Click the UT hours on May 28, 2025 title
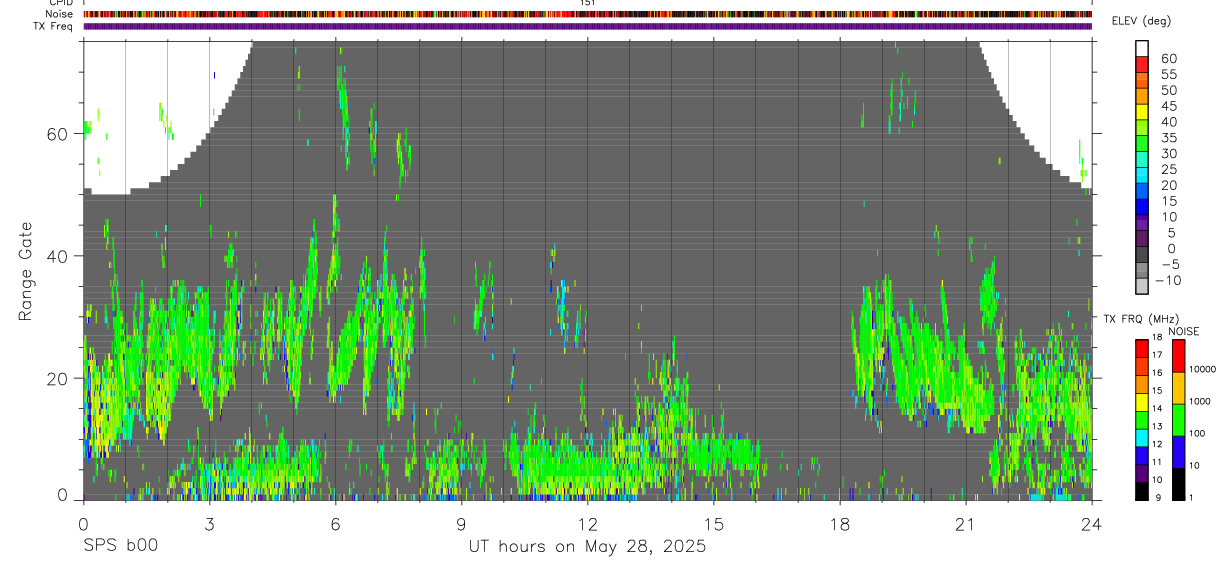The width and height of the screenshot is (1228, 567). coord(587,546)
